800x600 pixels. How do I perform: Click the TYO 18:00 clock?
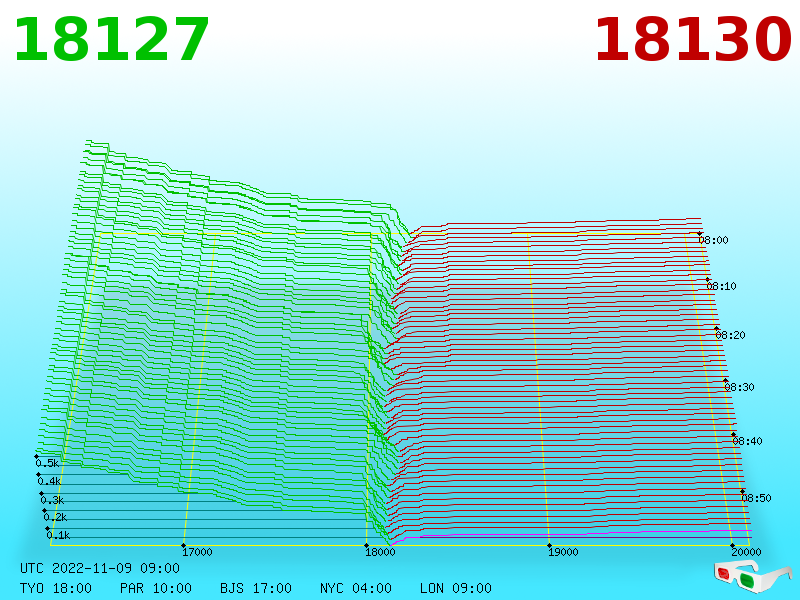pos(56,588)
